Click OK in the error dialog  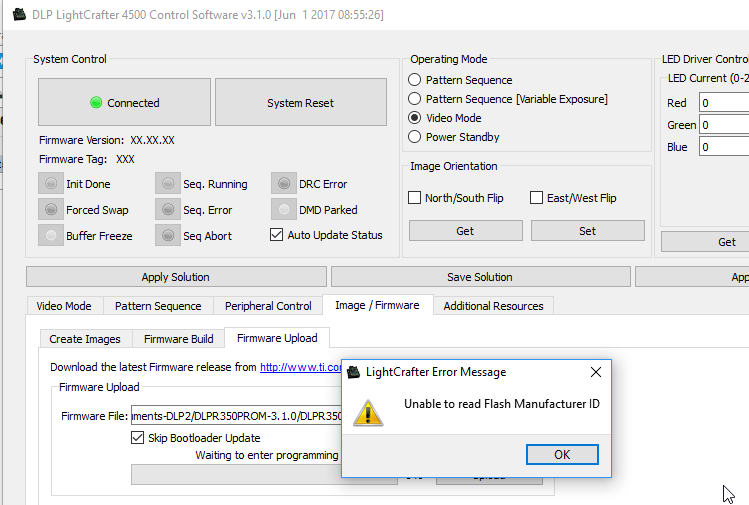pyautogui.click(x=562, y=454)
